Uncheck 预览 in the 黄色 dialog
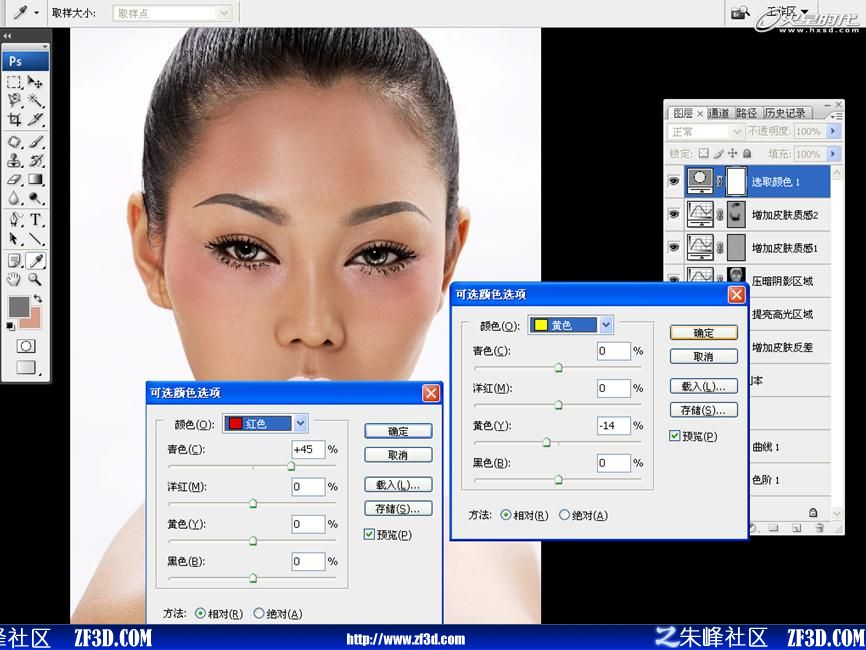 click(674, 436)
